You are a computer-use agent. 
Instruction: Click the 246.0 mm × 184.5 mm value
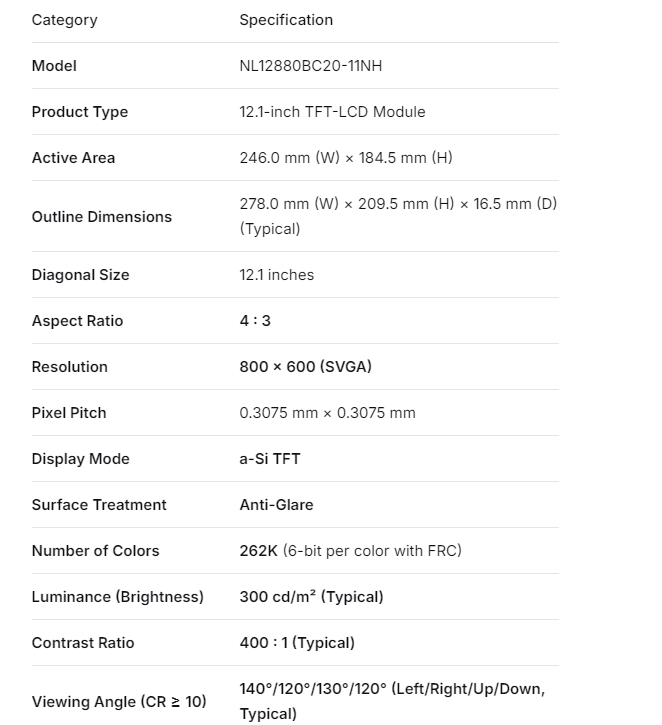click(346, 158)
